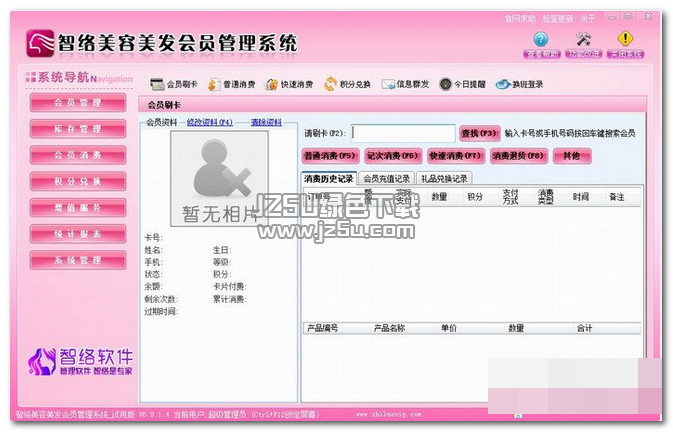673x432 pixels.
Task: Switch to the 礼品兑换记录 tab
Action: (444, 178)
